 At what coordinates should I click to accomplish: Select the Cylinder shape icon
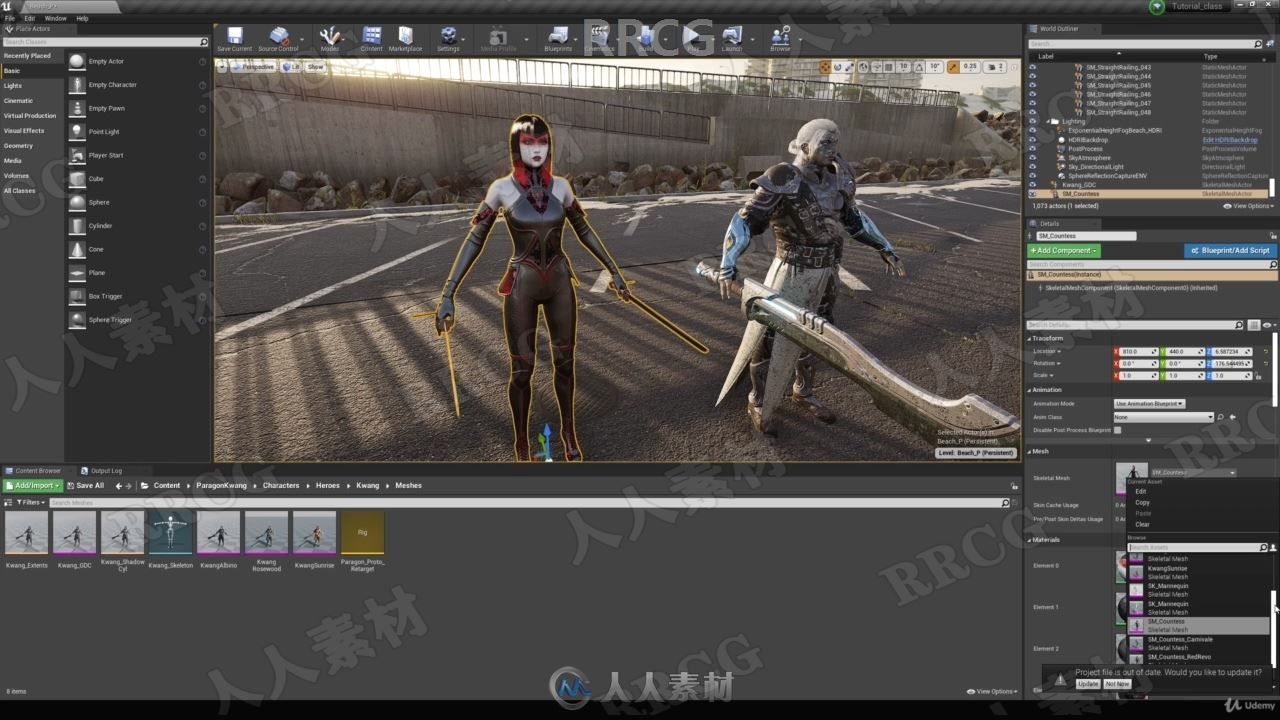pyautogui.click(x=77, y=226)
